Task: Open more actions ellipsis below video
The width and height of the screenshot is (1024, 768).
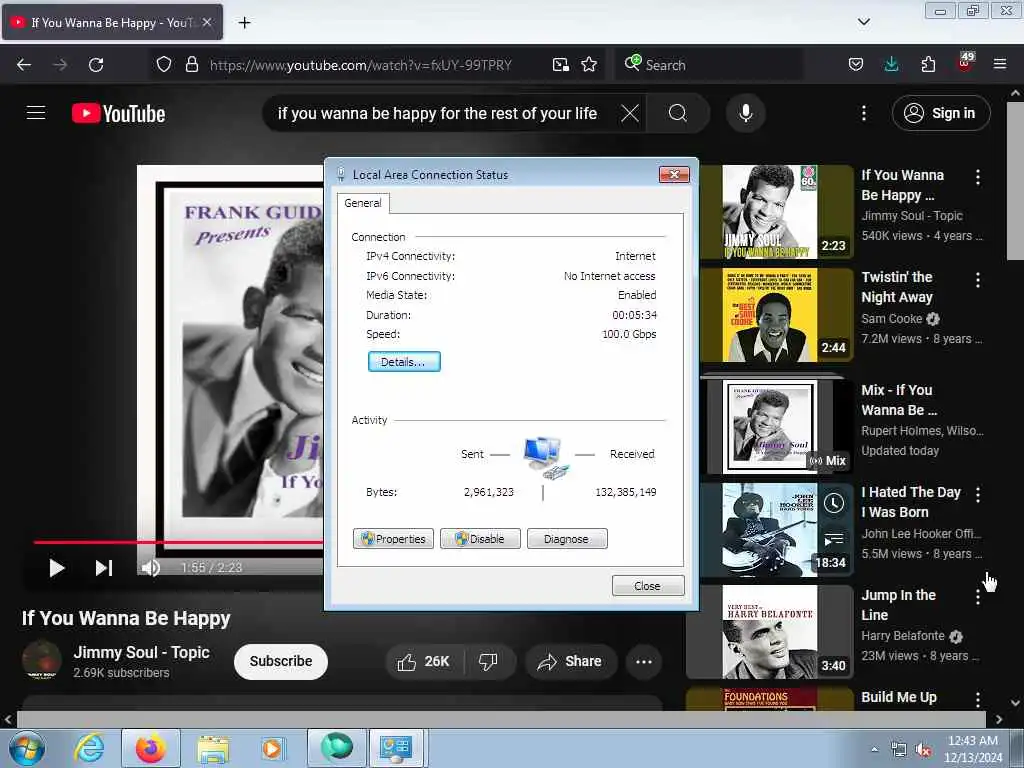Action: pos(644,662)
